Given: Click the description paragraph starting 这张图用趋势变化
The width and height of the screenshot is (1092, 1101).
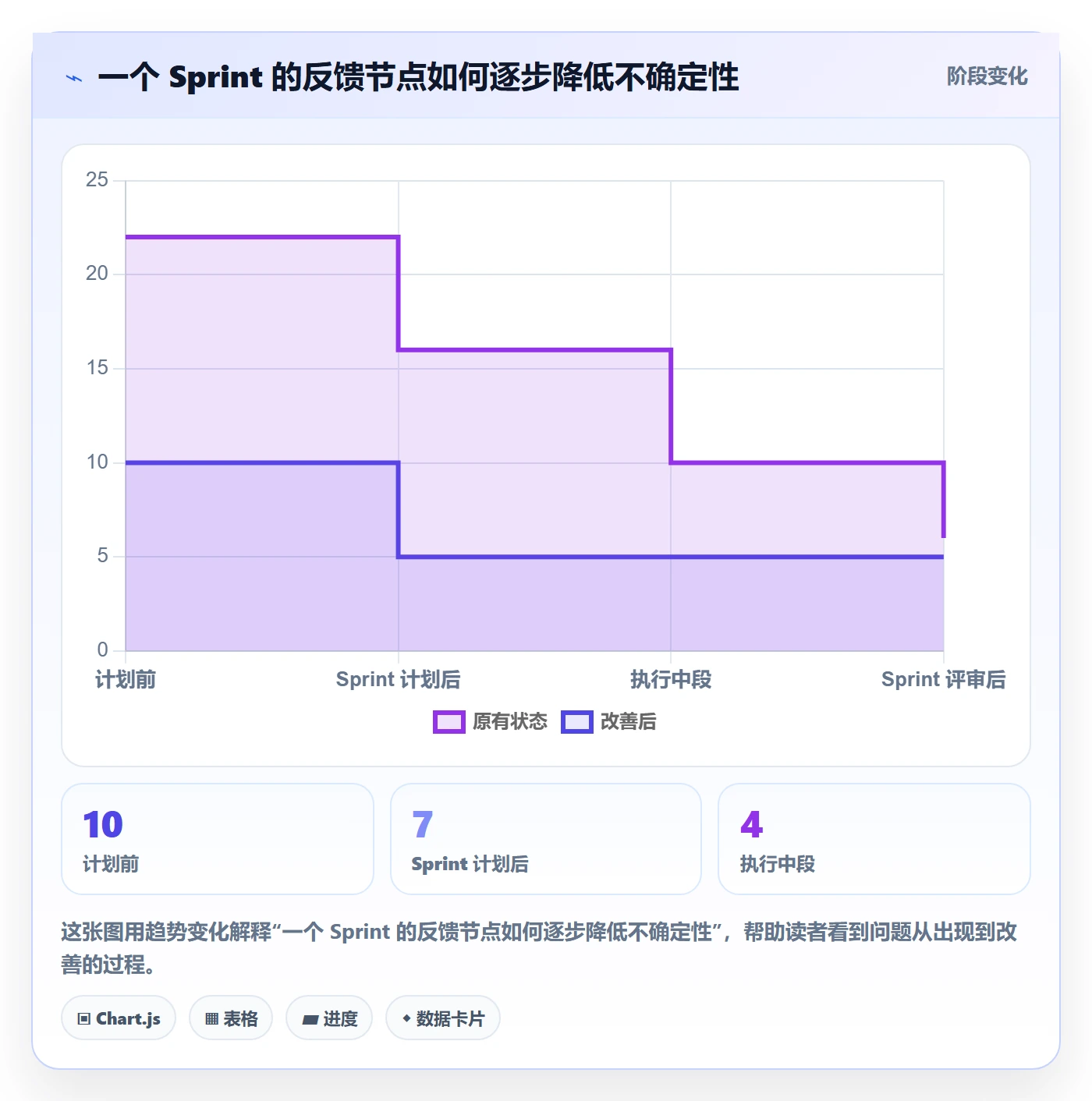Looking at the screenshot, I should coord(540,948).
